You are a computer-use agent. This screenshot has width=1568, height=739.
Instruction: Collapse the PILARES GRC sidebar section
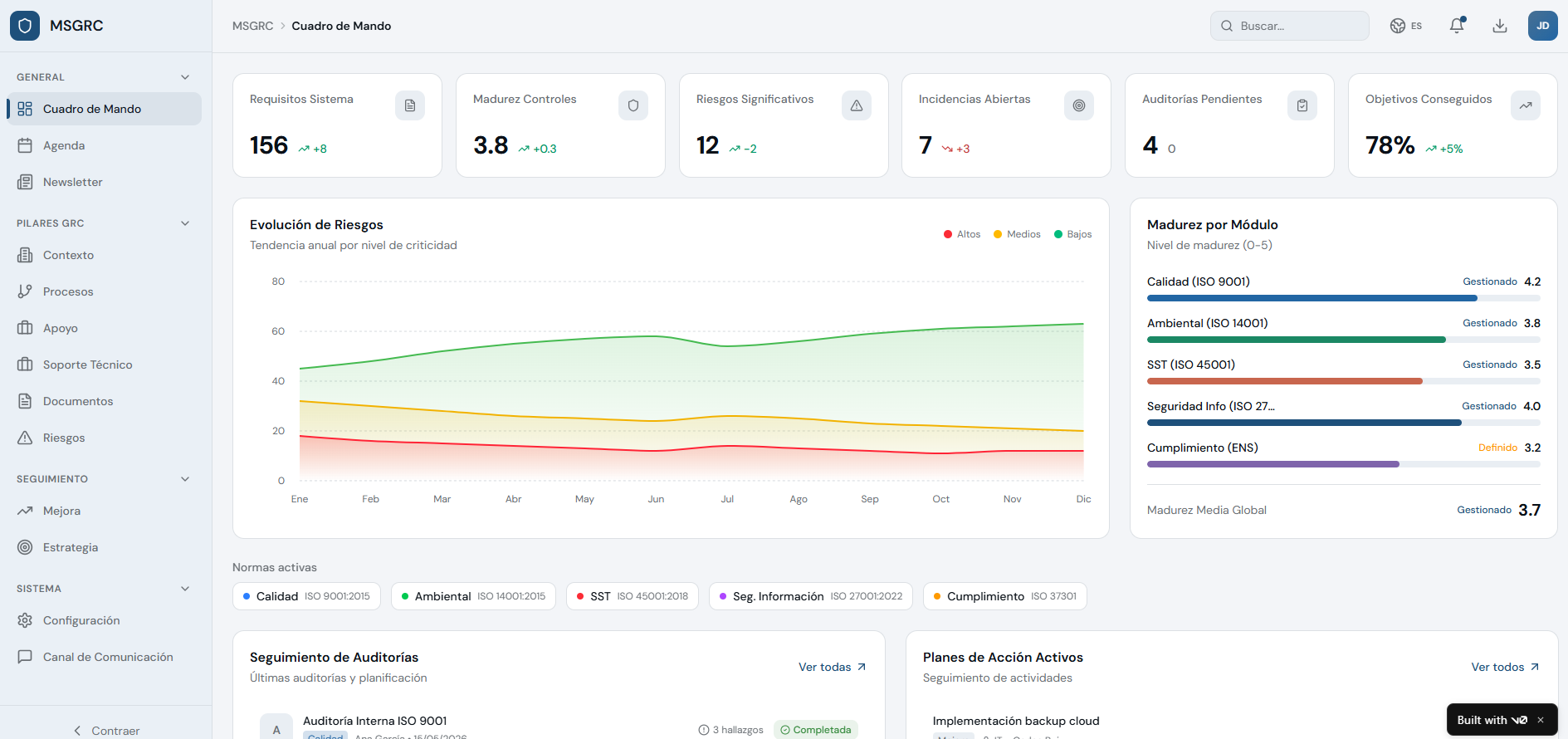pos(185,223)
